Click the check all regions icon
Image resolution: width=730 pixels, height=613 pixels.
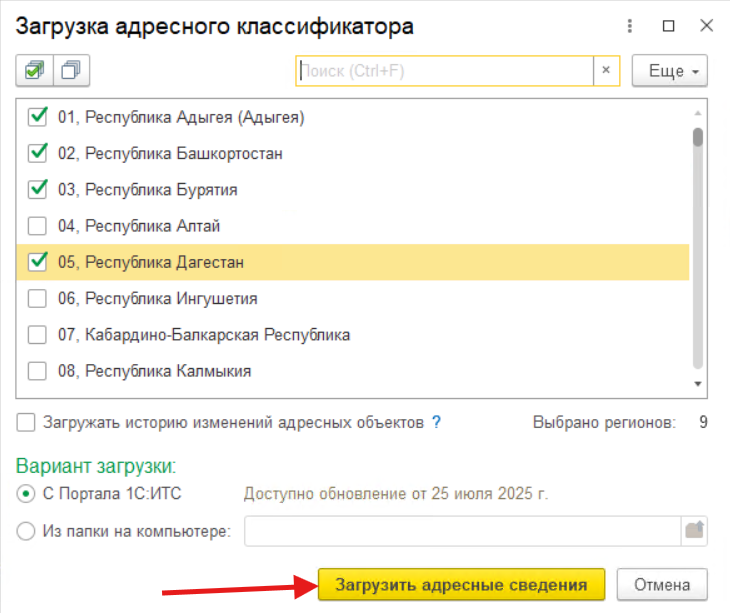tap(34, 71)
